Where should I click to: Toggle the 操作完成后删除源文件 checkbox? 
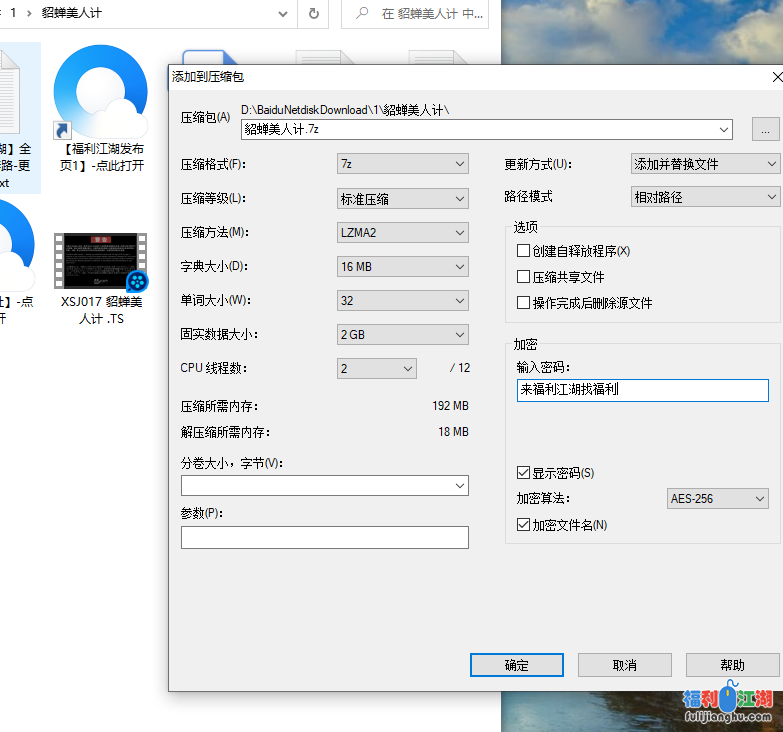click(524, 303)
